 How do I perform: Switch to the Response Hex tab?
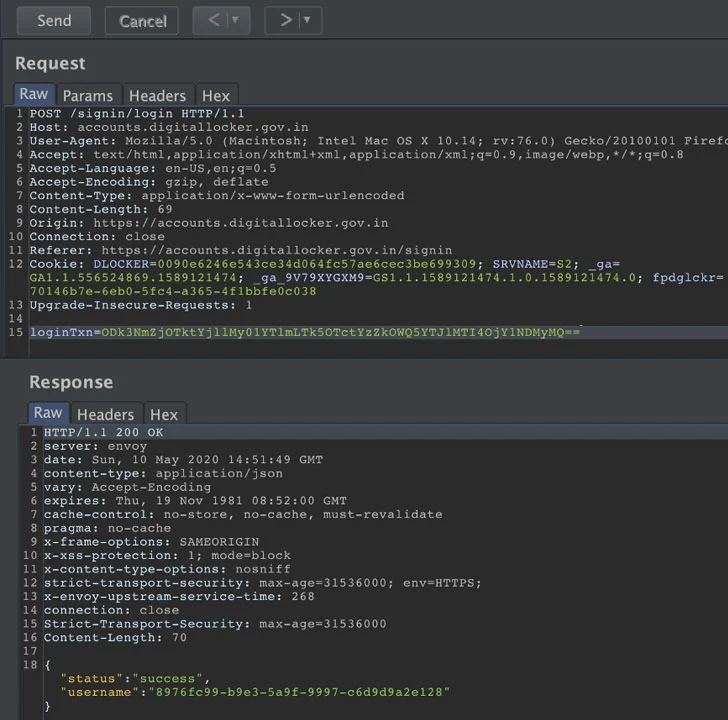coord(164,414)
